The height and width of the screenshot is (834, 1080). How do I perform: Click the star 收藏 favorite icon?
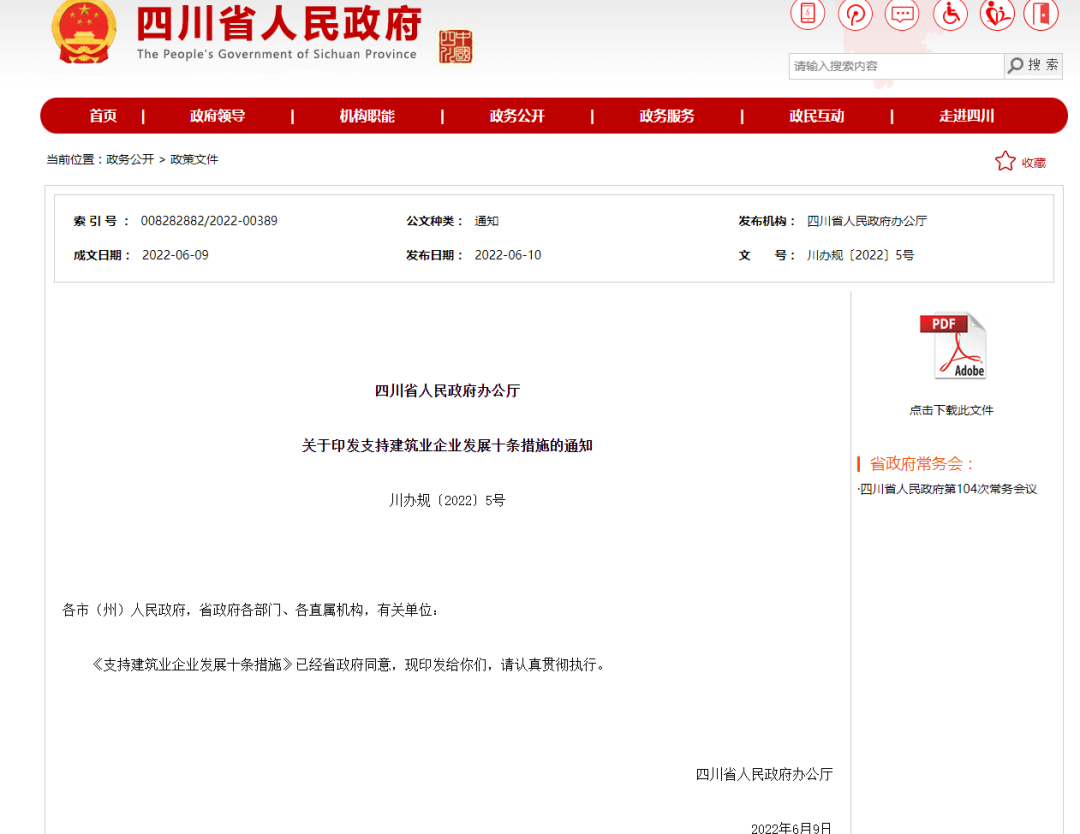coord(1005,161)
